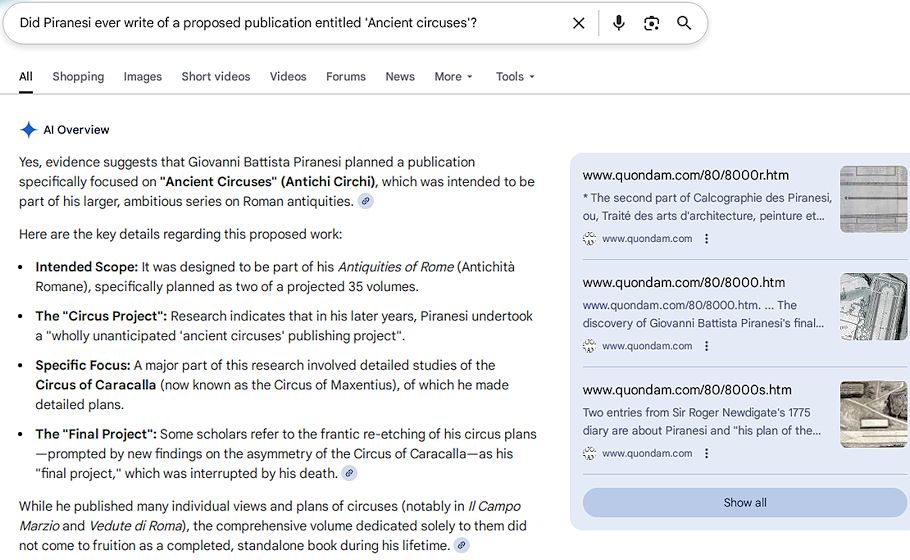Click into the search query text field
The width and height of the screenshot is (910, 560).
(280, 23)
